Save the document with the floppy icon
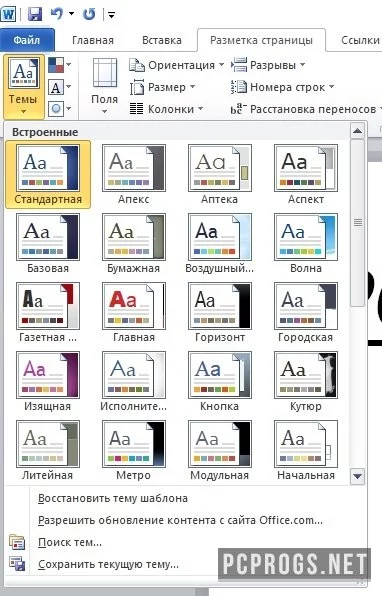Viewport: 382px width, 596px height. [35, 14]
